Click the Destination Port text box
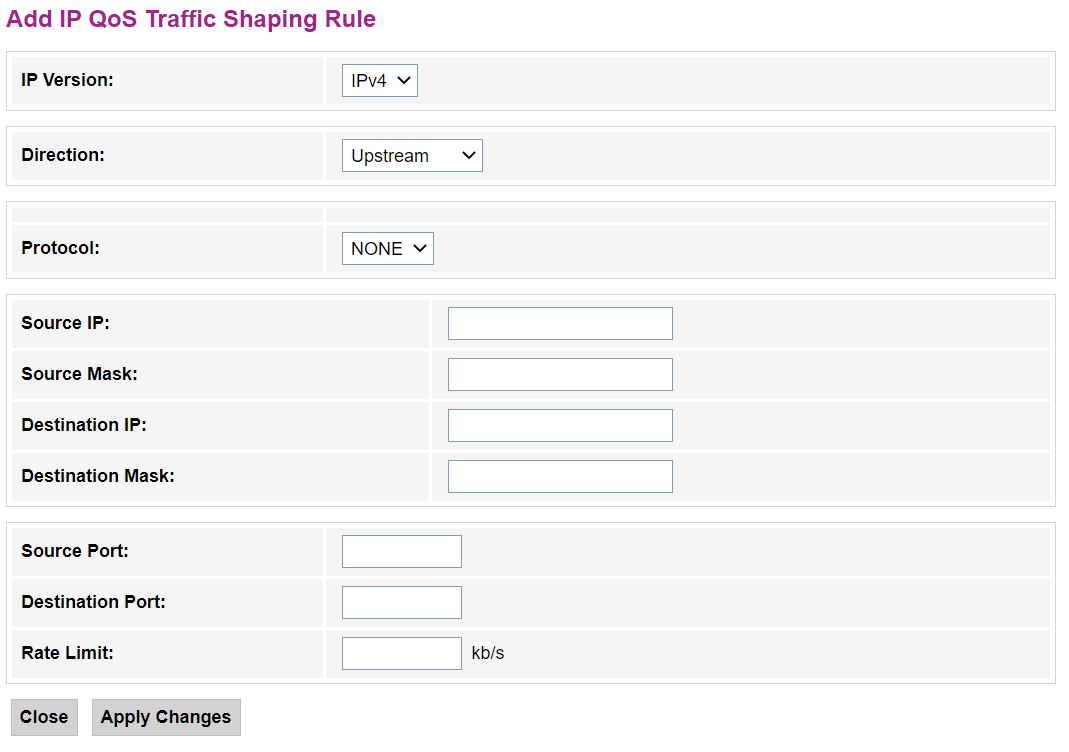The image size is (1069, 752). [x=401, y=603]
